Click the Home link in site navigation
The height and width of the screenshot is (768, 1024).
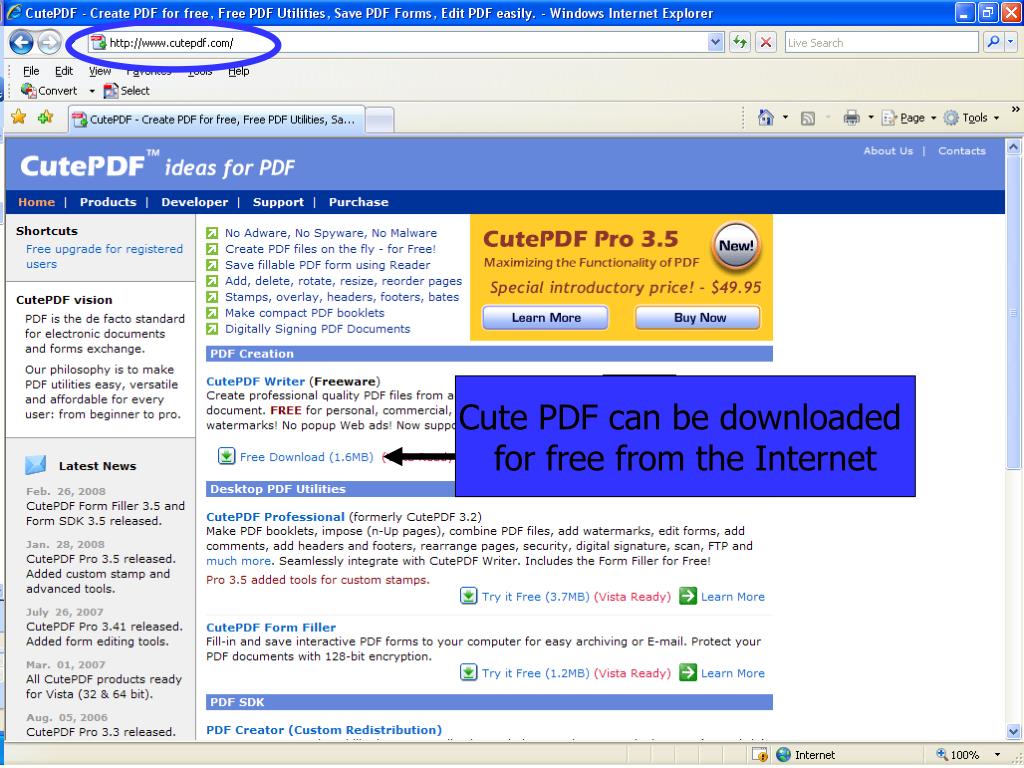tap(37, 202)
